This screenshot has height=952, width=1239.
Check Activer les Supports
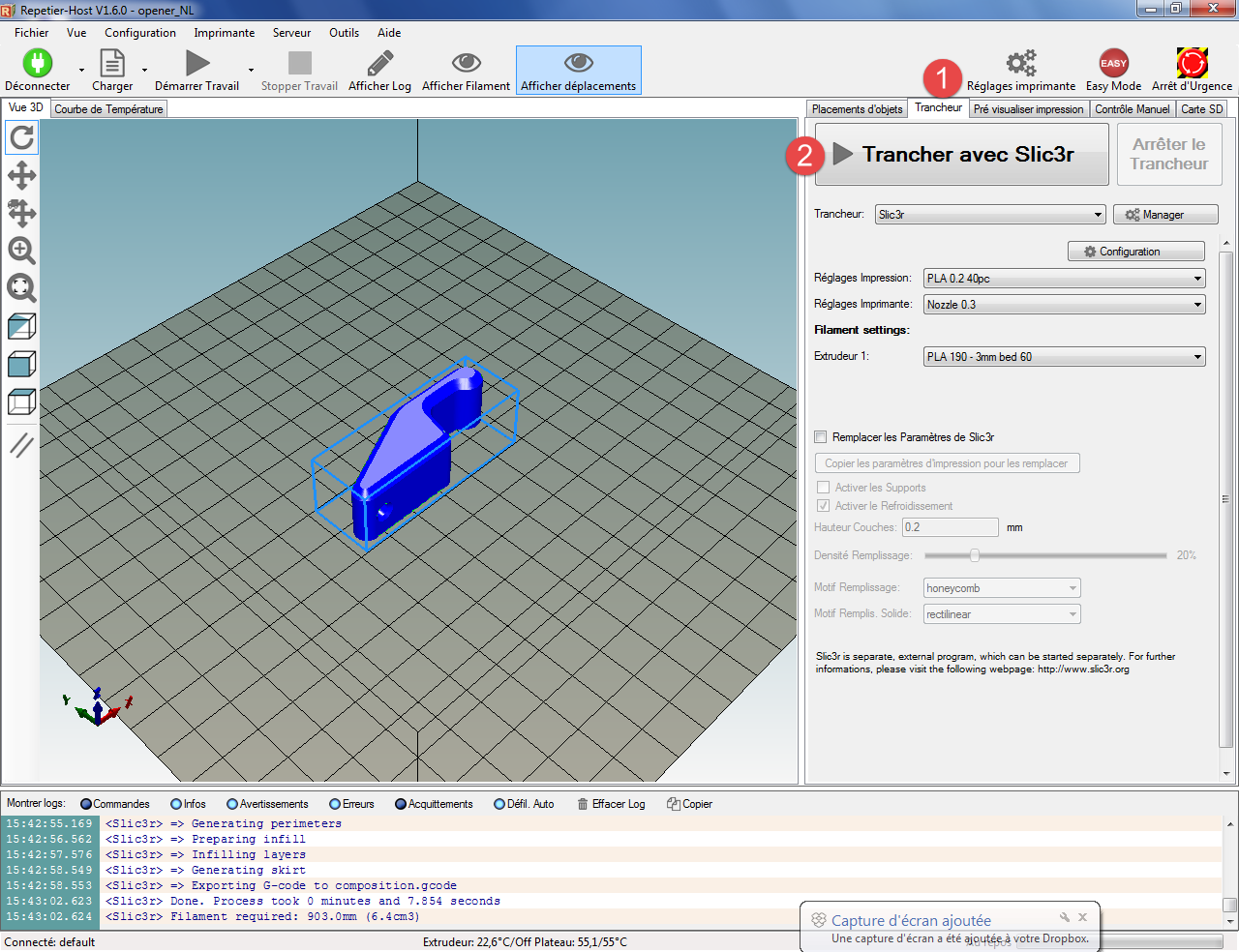point(824,488)
